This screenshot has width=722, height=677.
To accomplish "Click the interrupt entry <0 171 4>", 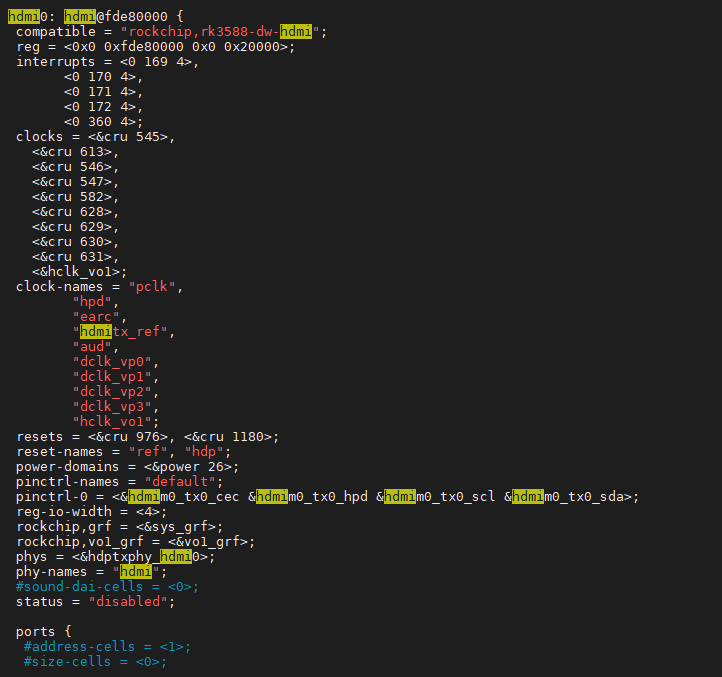I will click(x=100, y=92).
